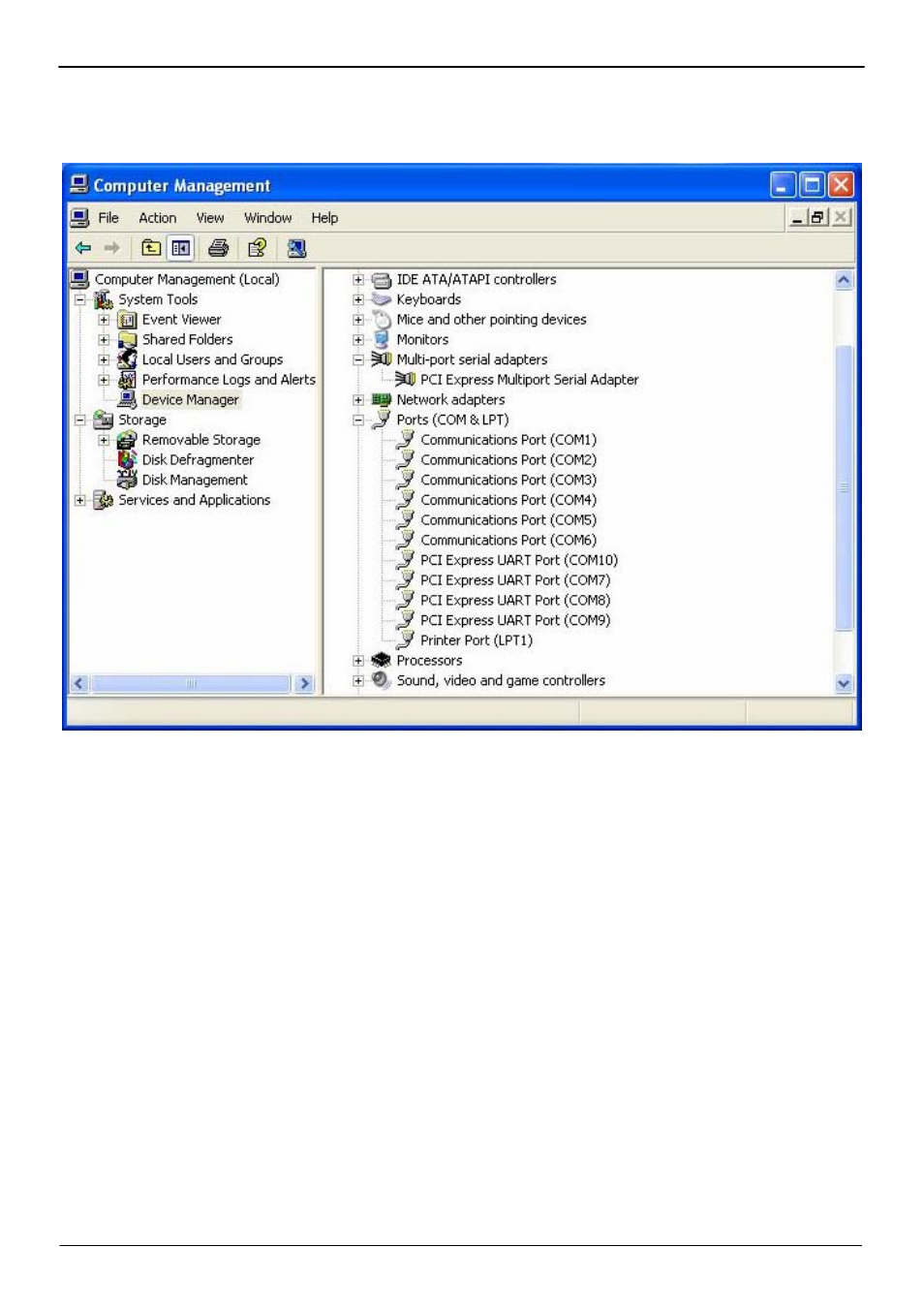Expand the Network adapters node
The width and height of the screenshot is (924, 1310).
coord(358,400)
